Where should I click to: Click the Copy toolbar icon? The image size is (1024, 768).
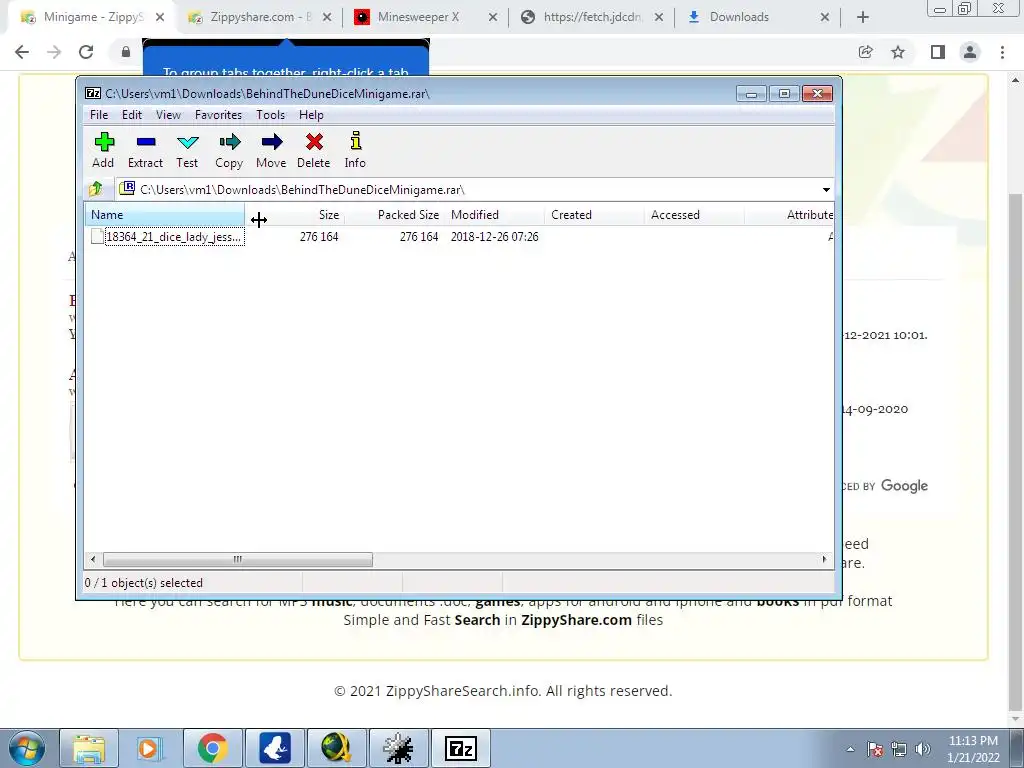click(229, 150)
